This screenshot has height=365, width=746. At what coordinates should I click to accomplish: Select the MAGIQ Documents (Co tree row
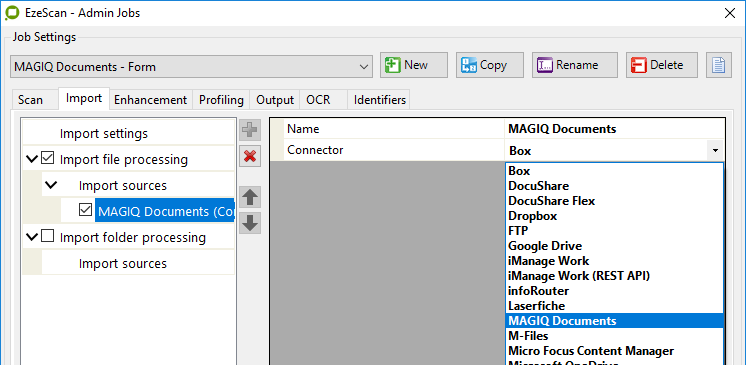pyautogui.click(x=165, y=211)
